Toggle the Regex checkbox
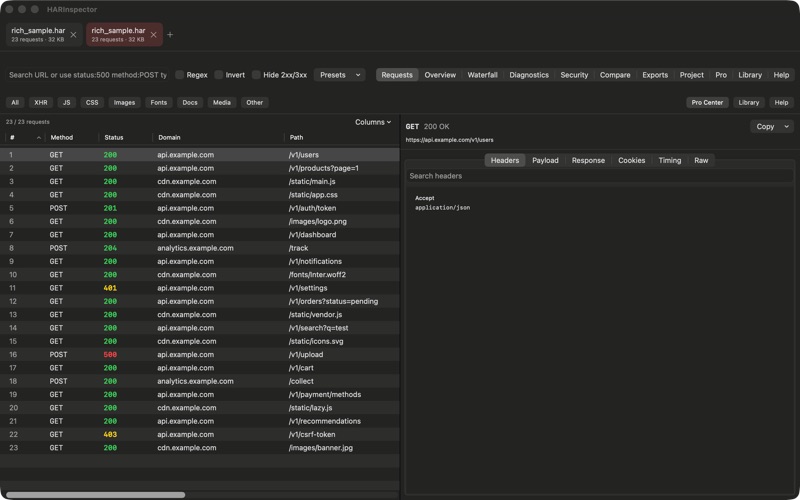This screenshot has height=500, width=800. (x=180, y=74)
